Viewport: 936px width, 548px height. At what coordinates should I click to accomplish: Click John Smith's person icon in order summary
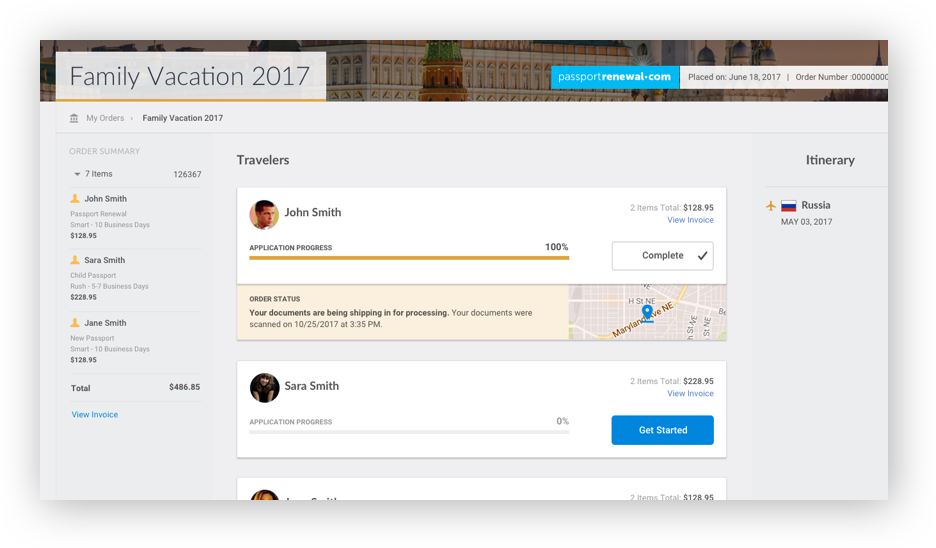75,199
